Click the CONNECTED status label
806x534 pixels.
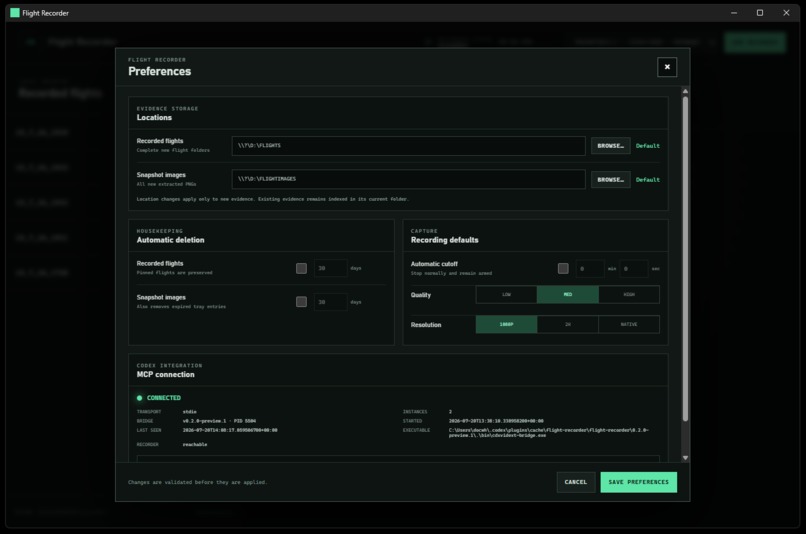click(x=163, y=398)
